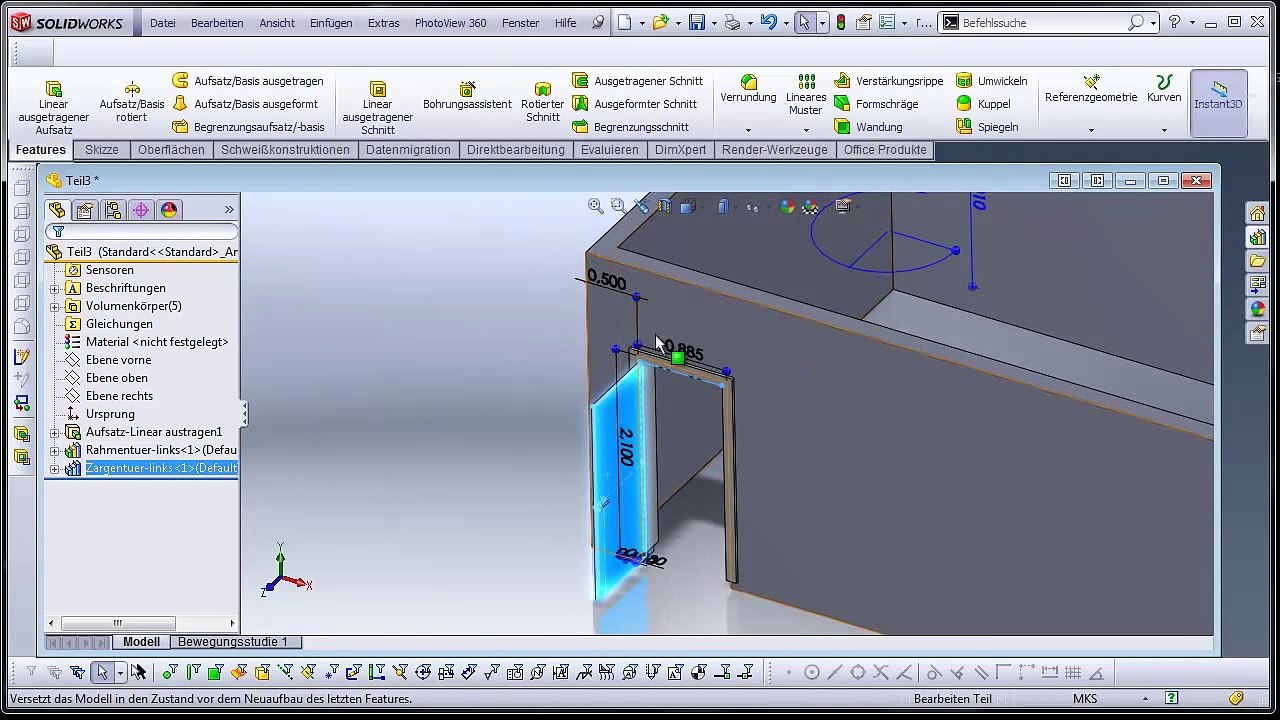Select Ebene vorne plane
Image resolution: width=1280 pixels, height=720 pixels.
pyautogui.click(x=108, y=360)
